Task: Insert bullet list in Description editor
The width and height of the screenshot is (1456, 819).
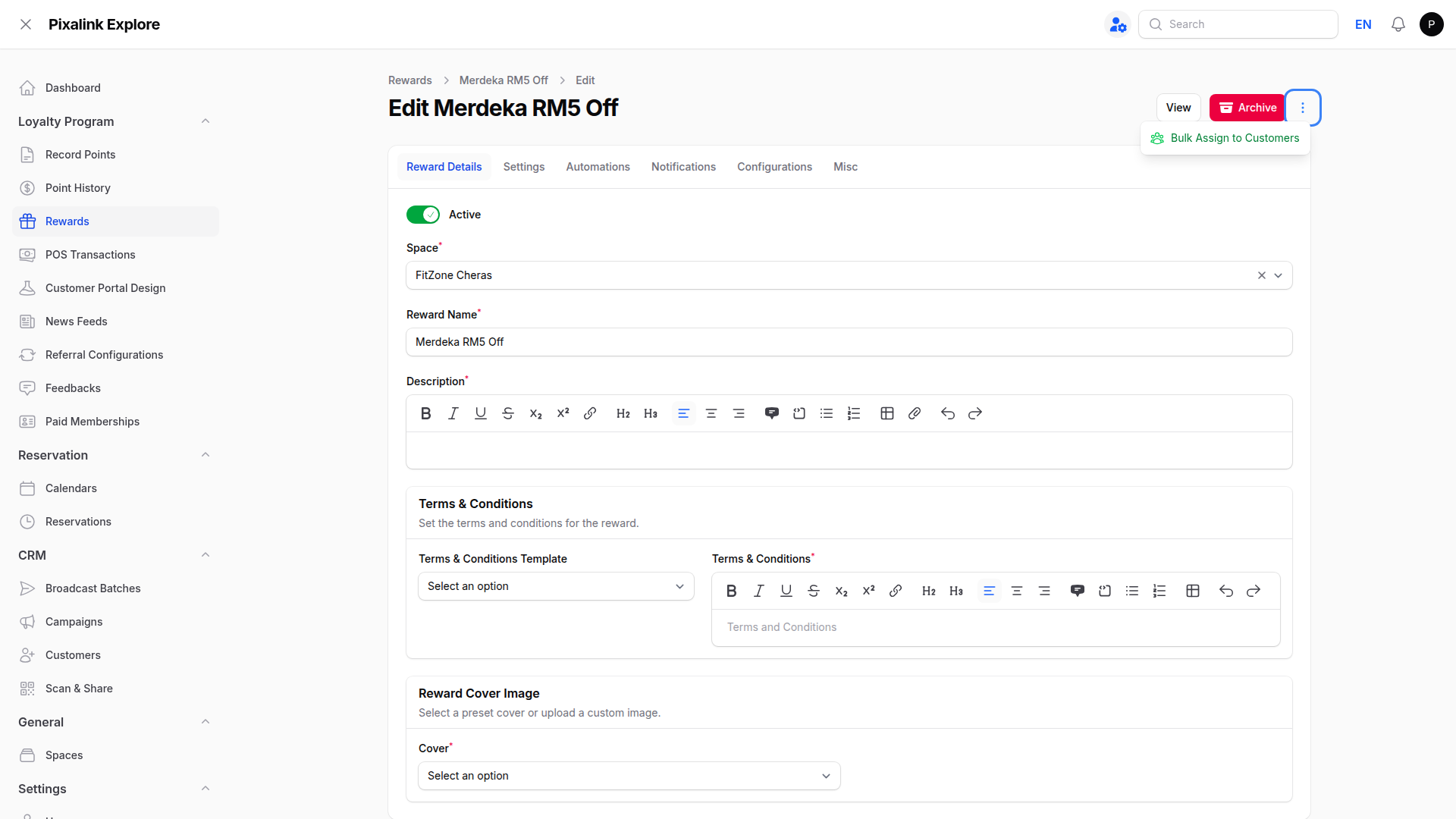Action: [x=827, y=413]
